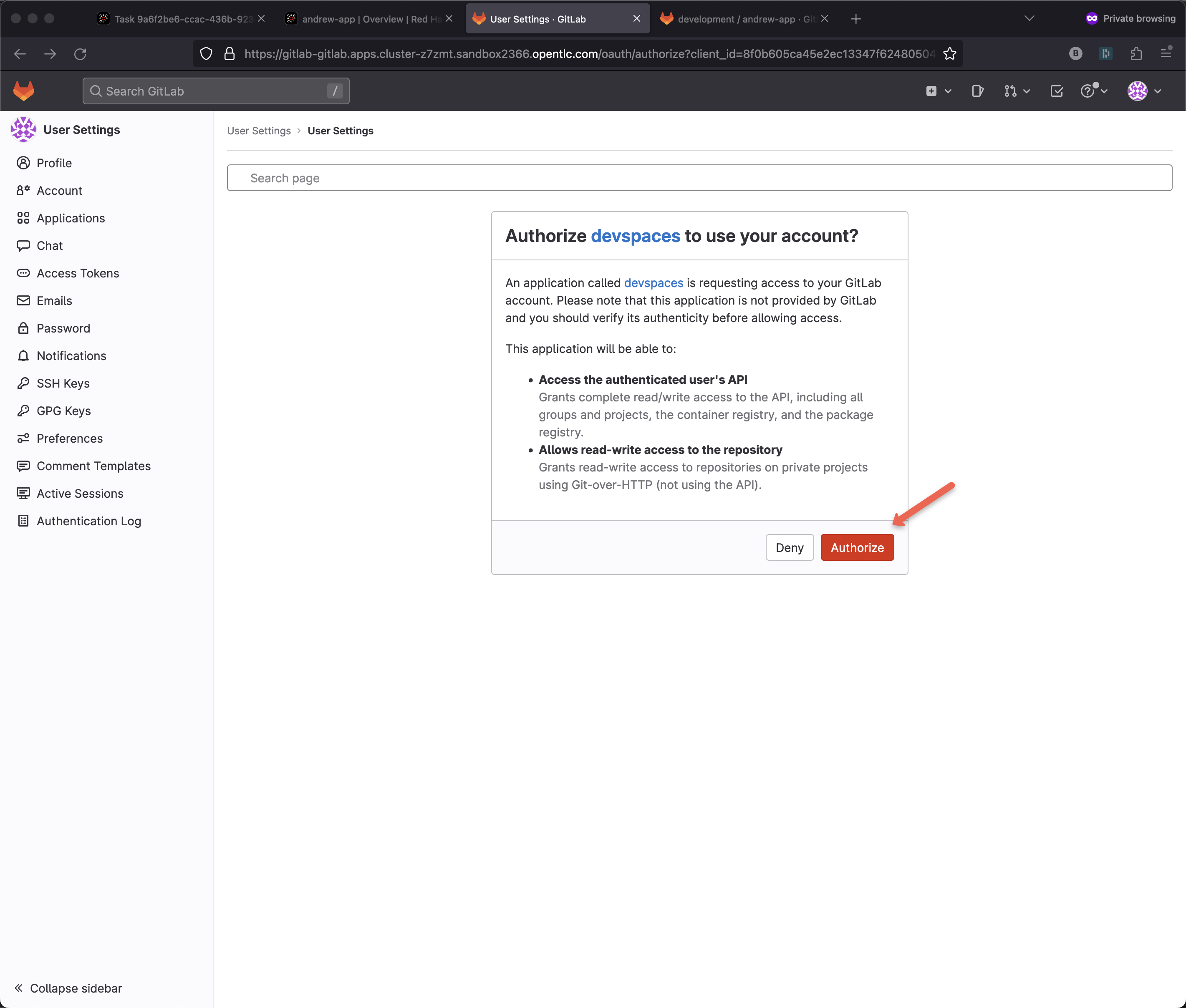Click the Firefox shield tracking icon
The image size is (1186, 1008).
[206, 54]
